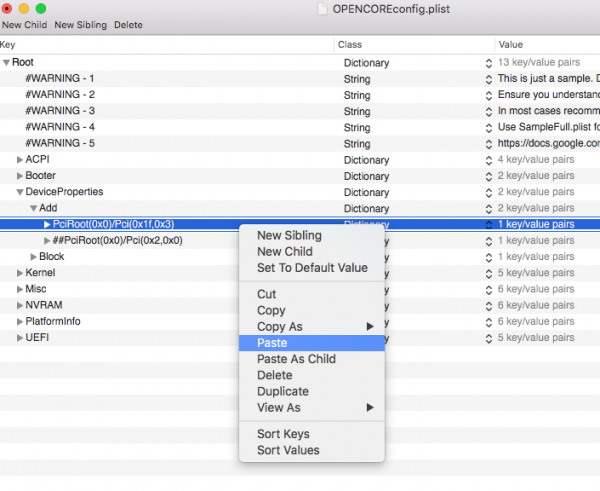Collapse the Root disclosure triangle
The image size is (600, 491).
(6, 62)
